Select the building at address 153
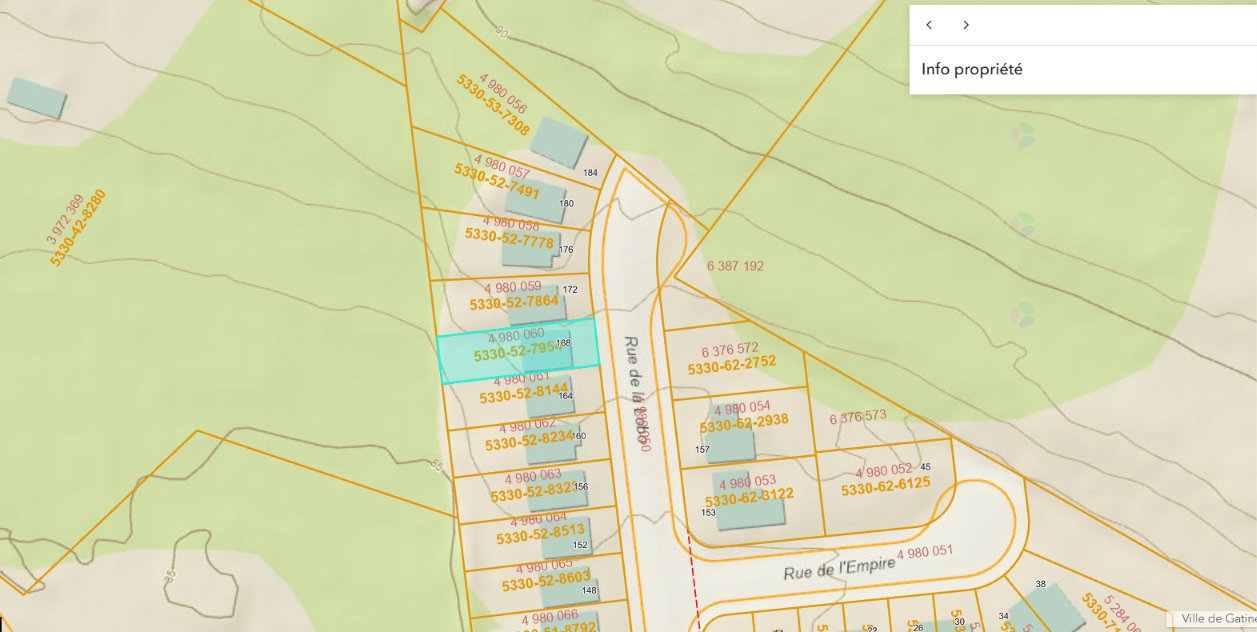 748,499
